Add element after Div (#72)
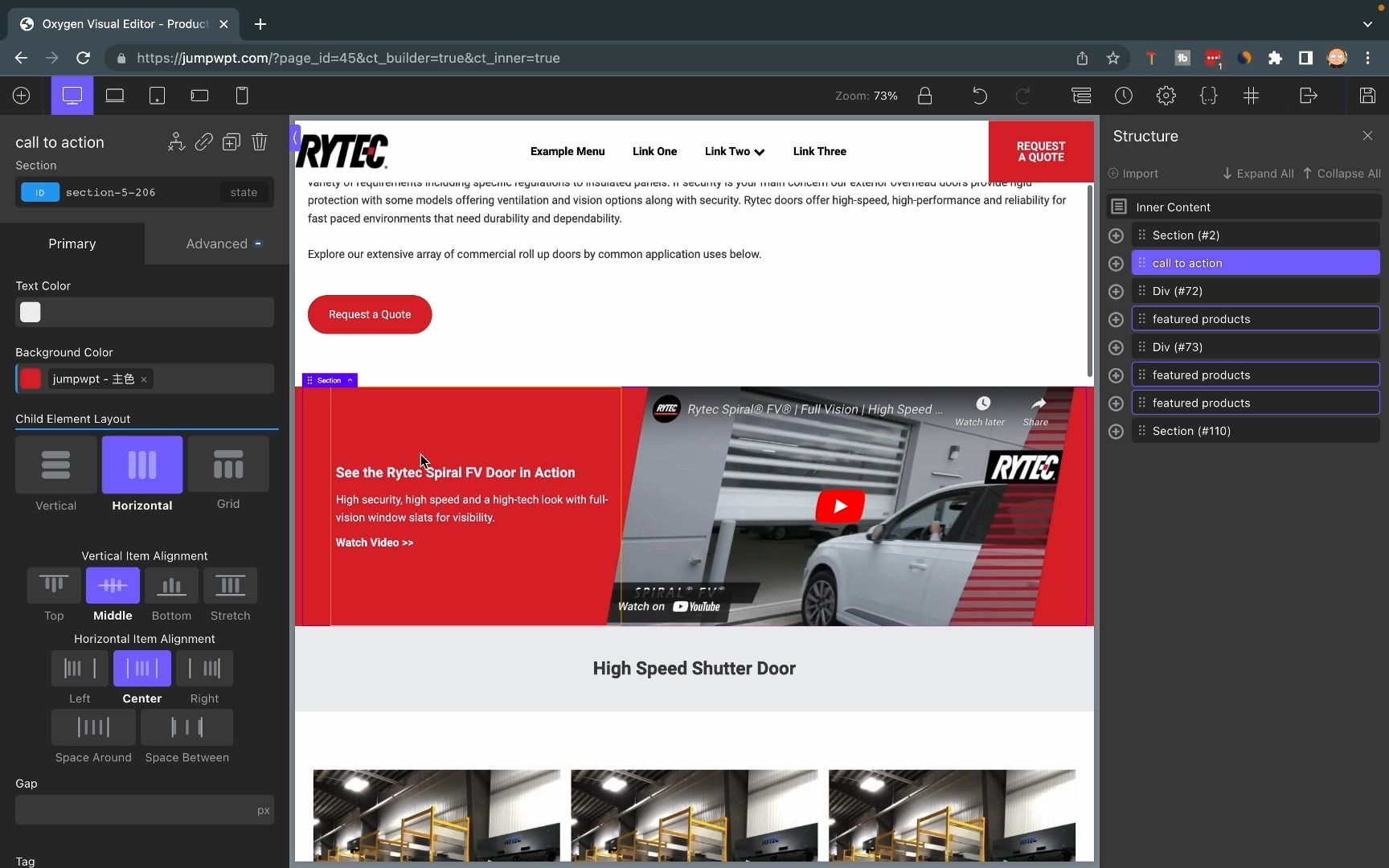This screenshot has height=868, width=1389. 1116,292
